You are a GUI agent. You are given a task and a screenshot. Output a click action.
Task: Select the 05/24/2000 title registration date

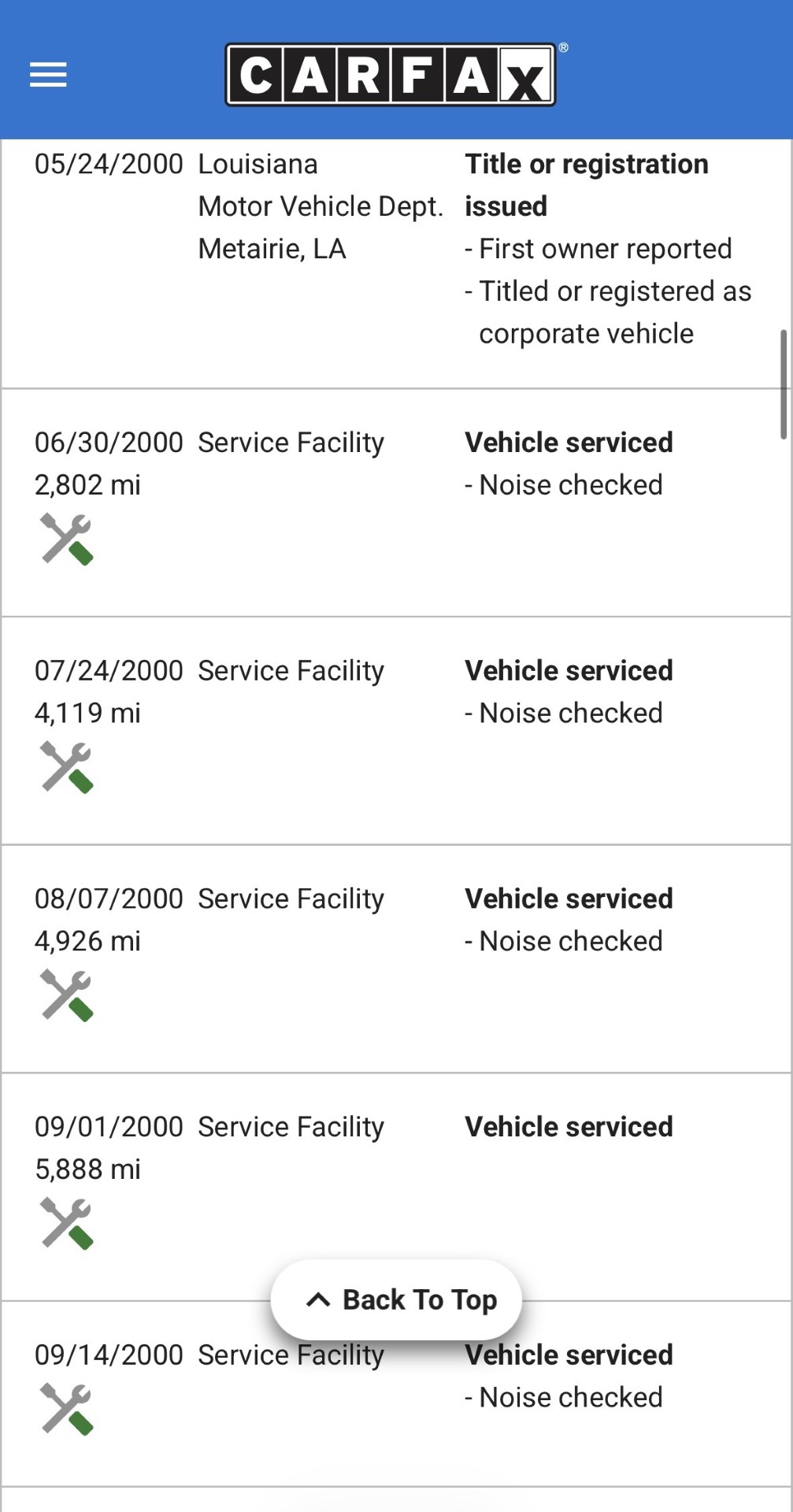109,164
